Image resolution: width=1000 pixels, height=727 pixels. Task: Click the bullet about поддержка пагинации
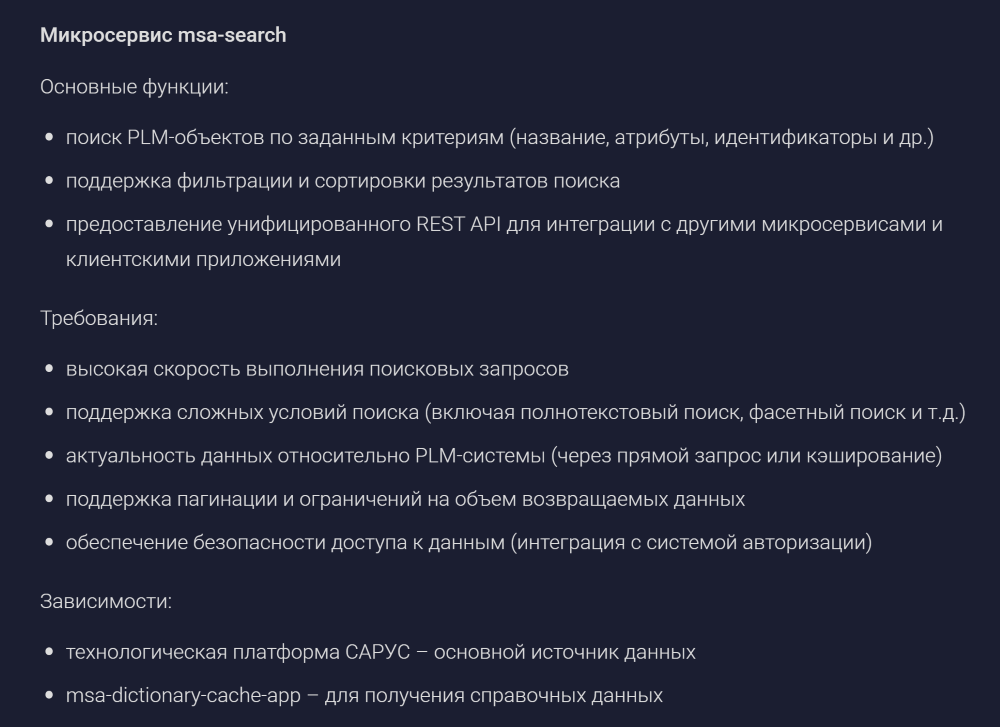[405, 499]
